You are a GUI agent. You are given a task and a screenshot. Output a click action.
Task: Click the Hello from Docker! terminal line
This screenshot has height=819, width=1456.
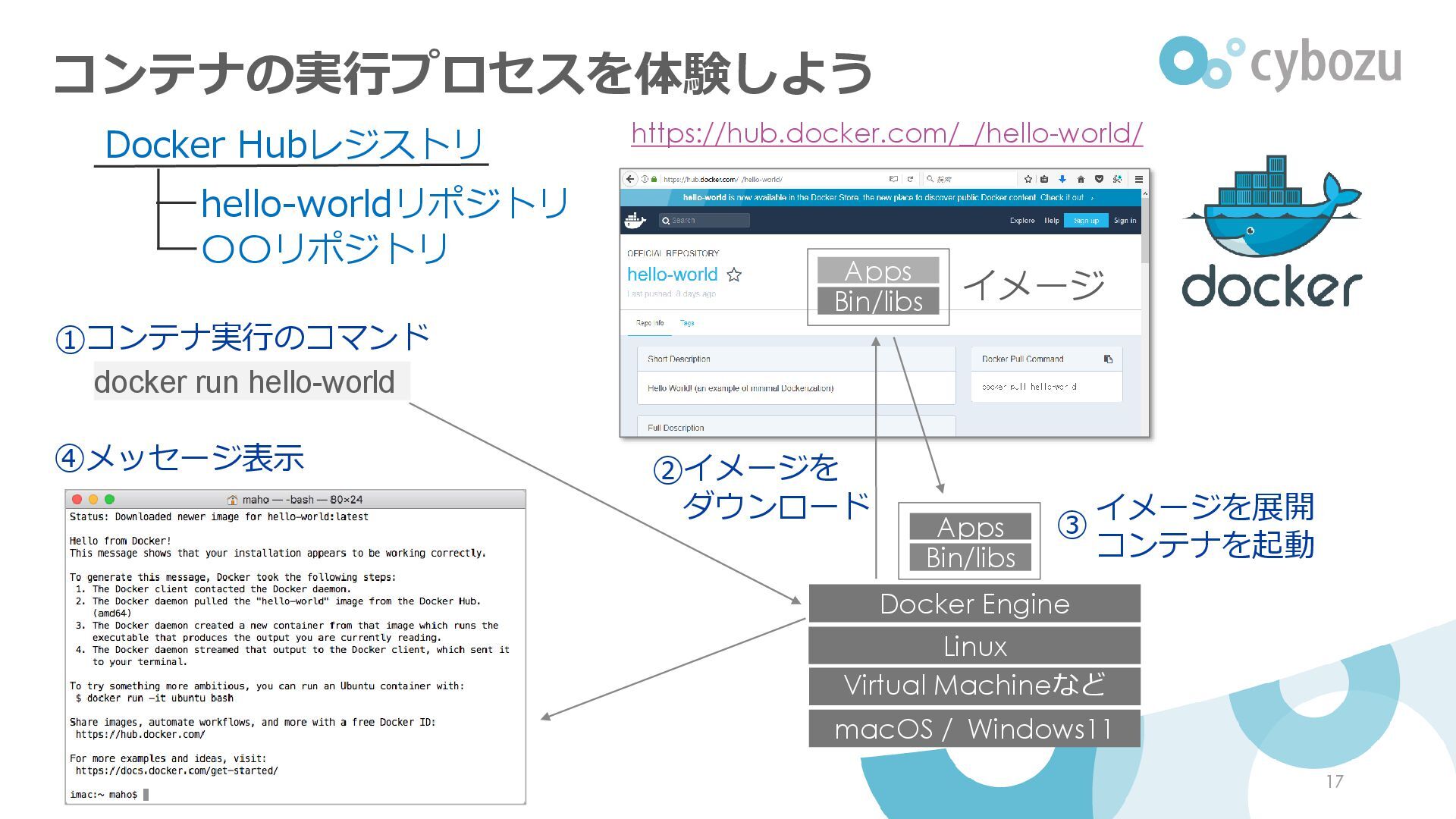pyautogui.click(x=121, y=541)
